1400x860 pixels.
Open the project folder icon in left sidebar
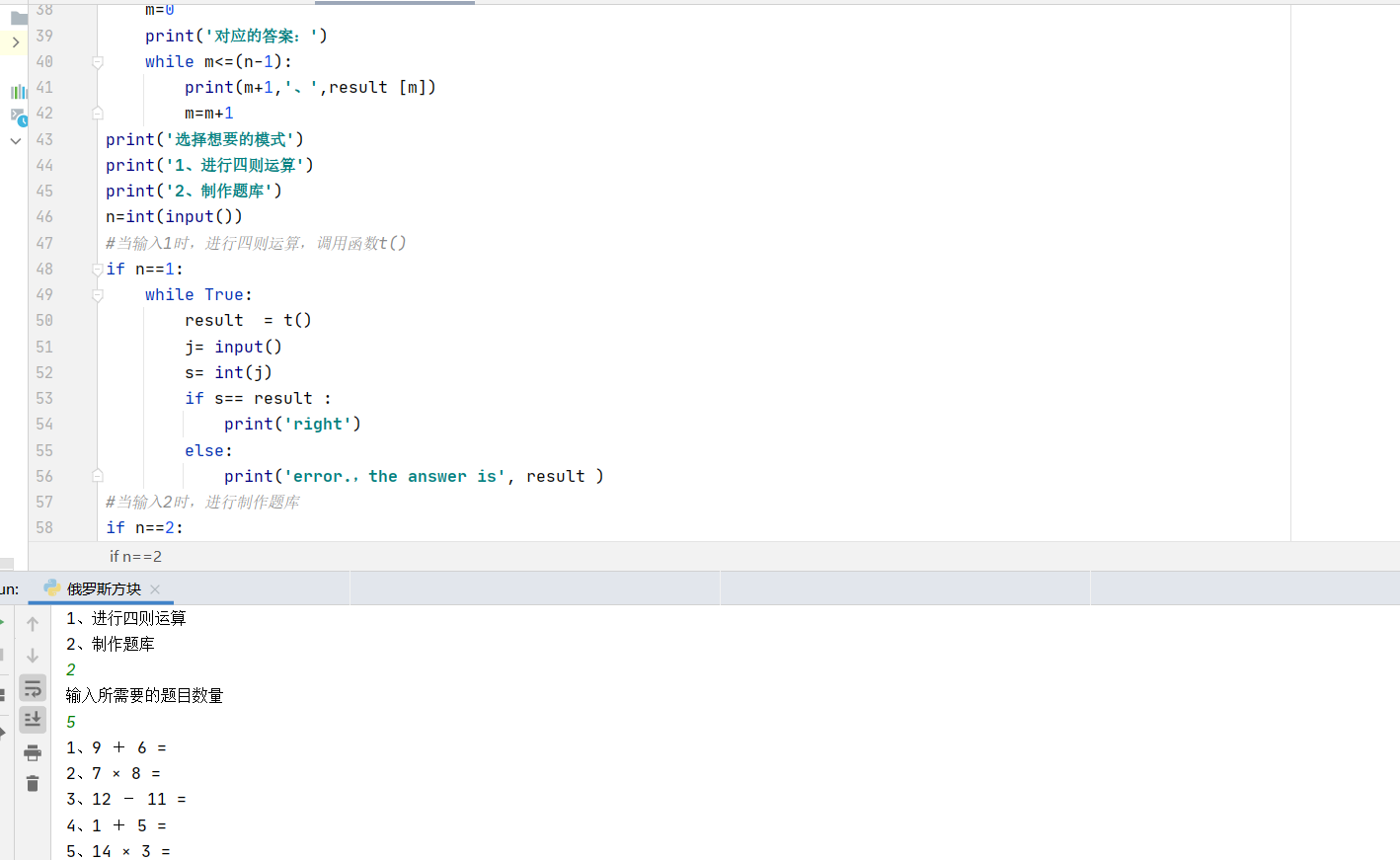coord(19,17)
